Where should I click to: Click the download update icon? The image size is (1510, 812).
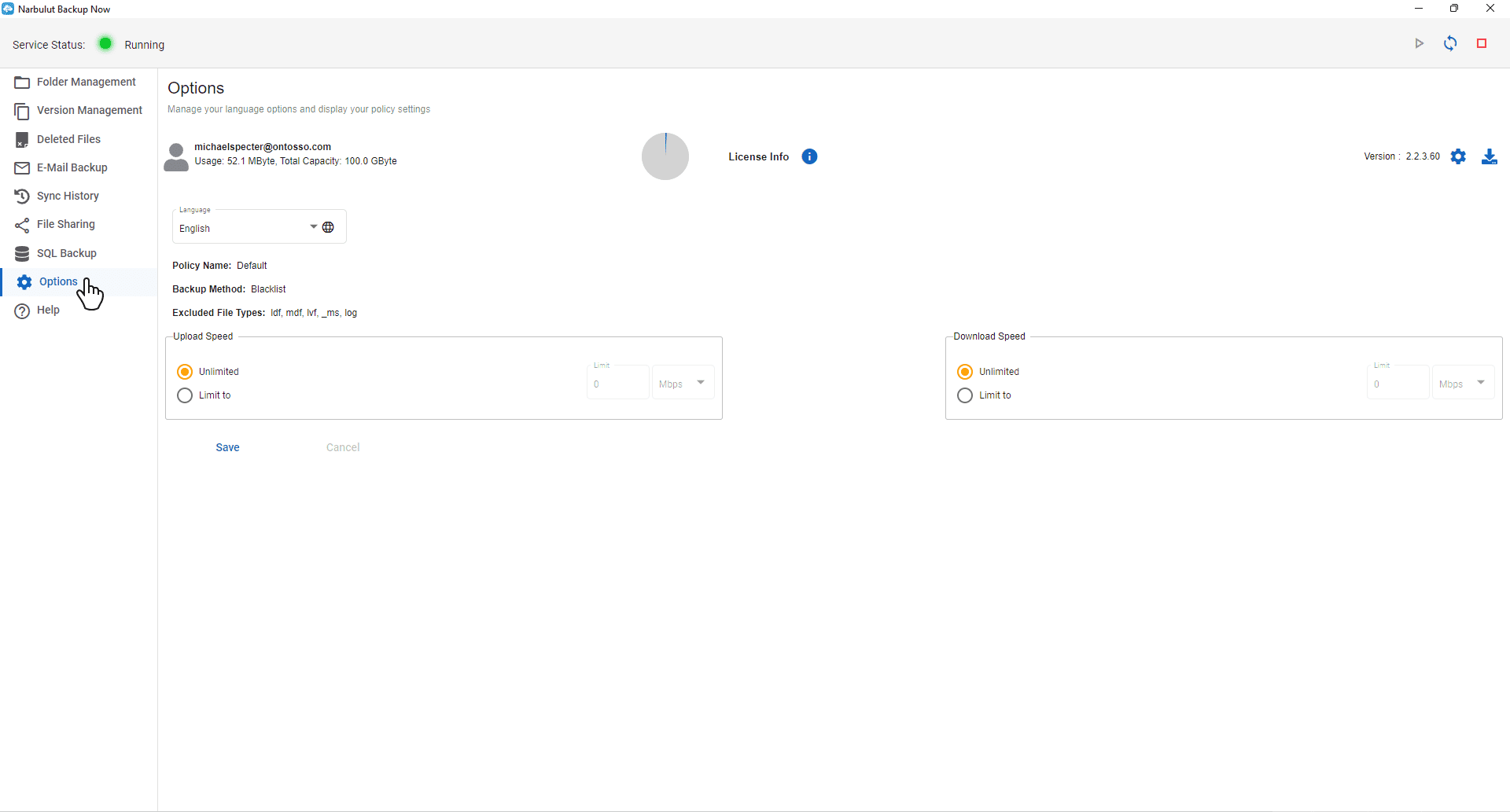1490,156
